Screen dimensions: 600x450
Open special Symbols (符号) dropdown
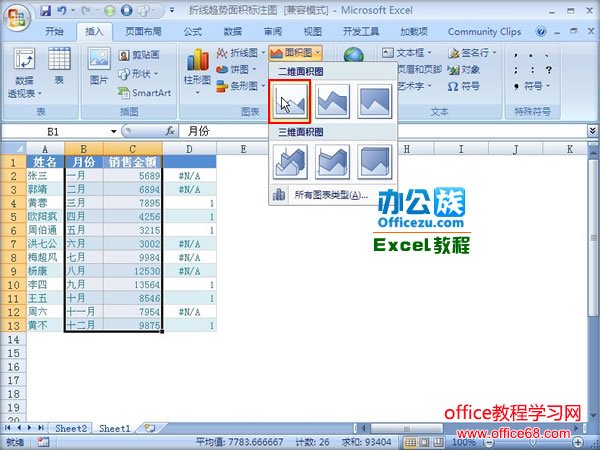532,86
